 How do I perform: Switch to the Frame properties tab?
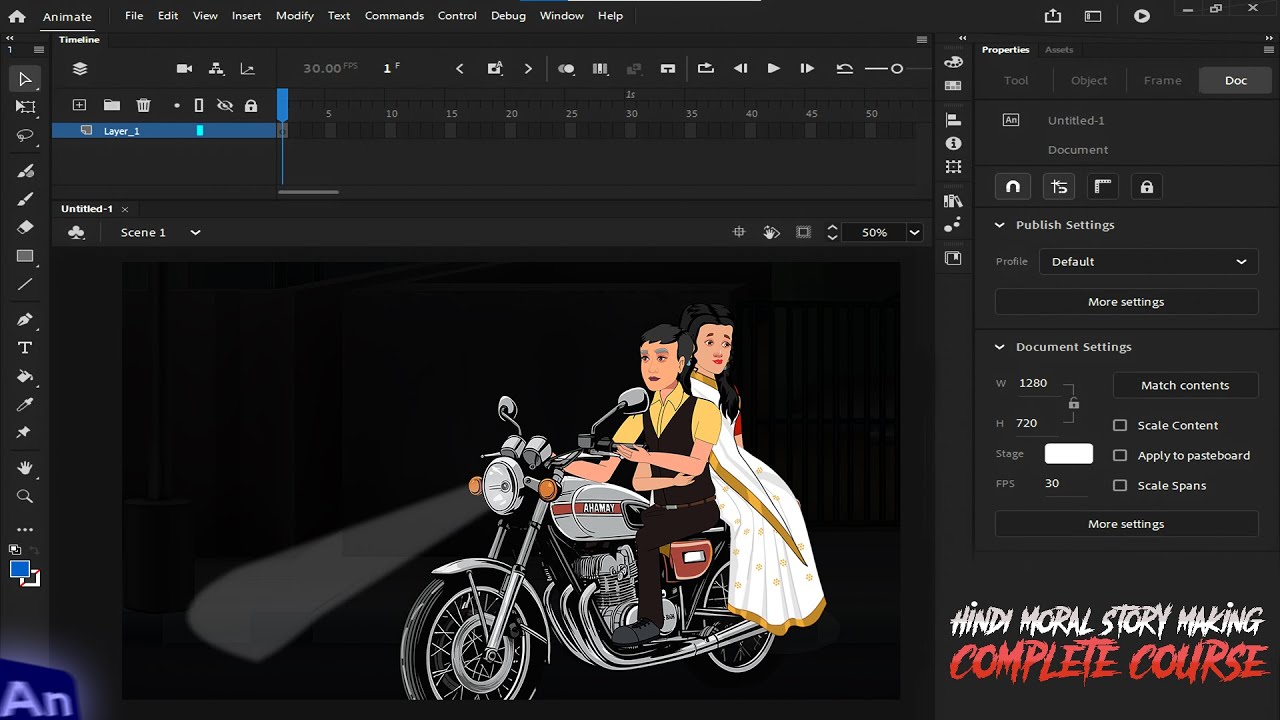pyautogui.click(x=1162, y=80)
